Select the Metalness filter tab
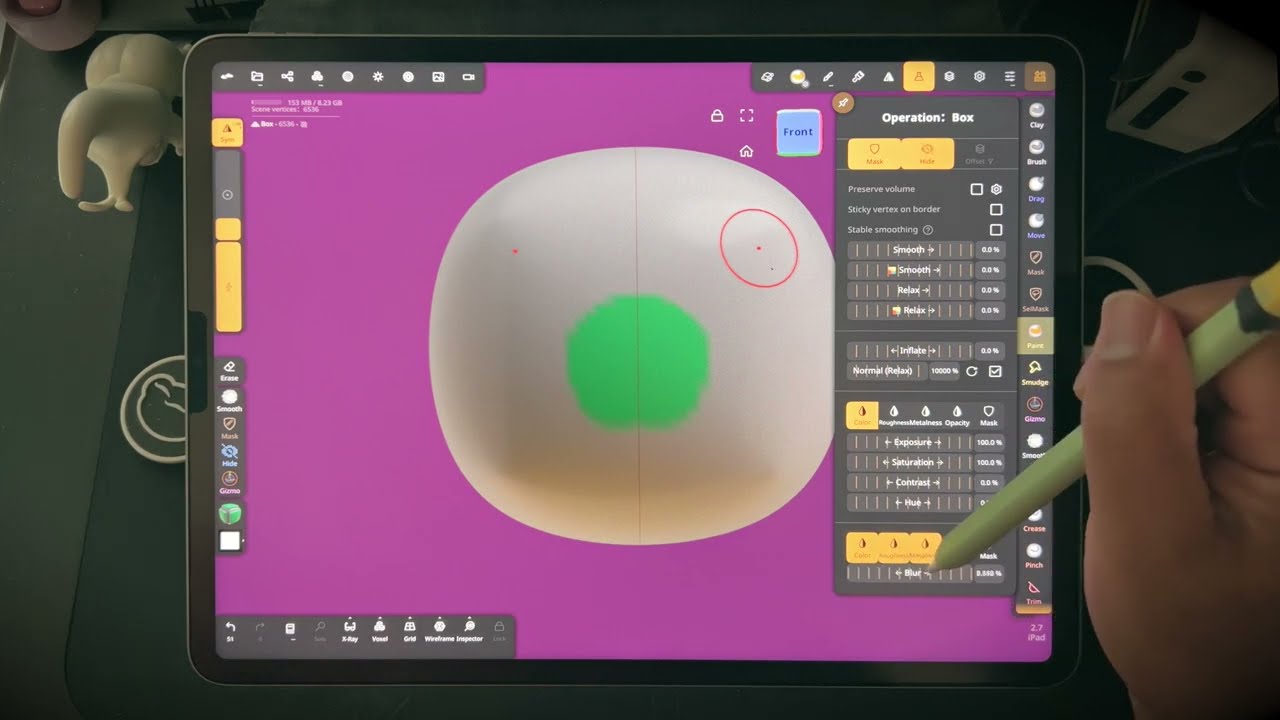1280x720 pixels. [x=926, y=415]
